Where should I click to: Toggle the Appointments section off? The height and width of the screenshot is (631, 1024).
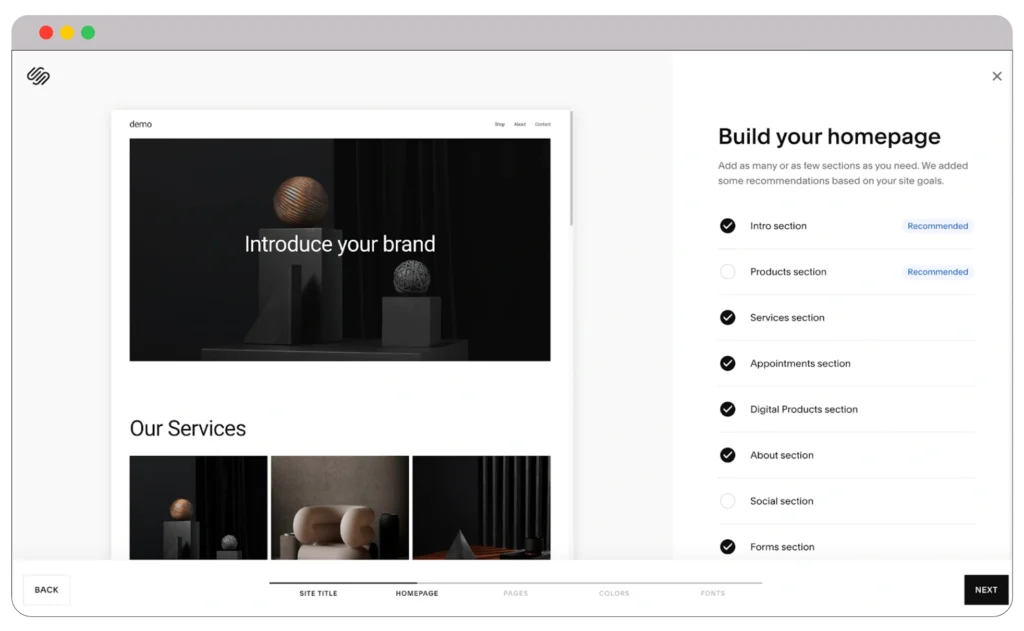pyautogui.click(x=728, y=363)
